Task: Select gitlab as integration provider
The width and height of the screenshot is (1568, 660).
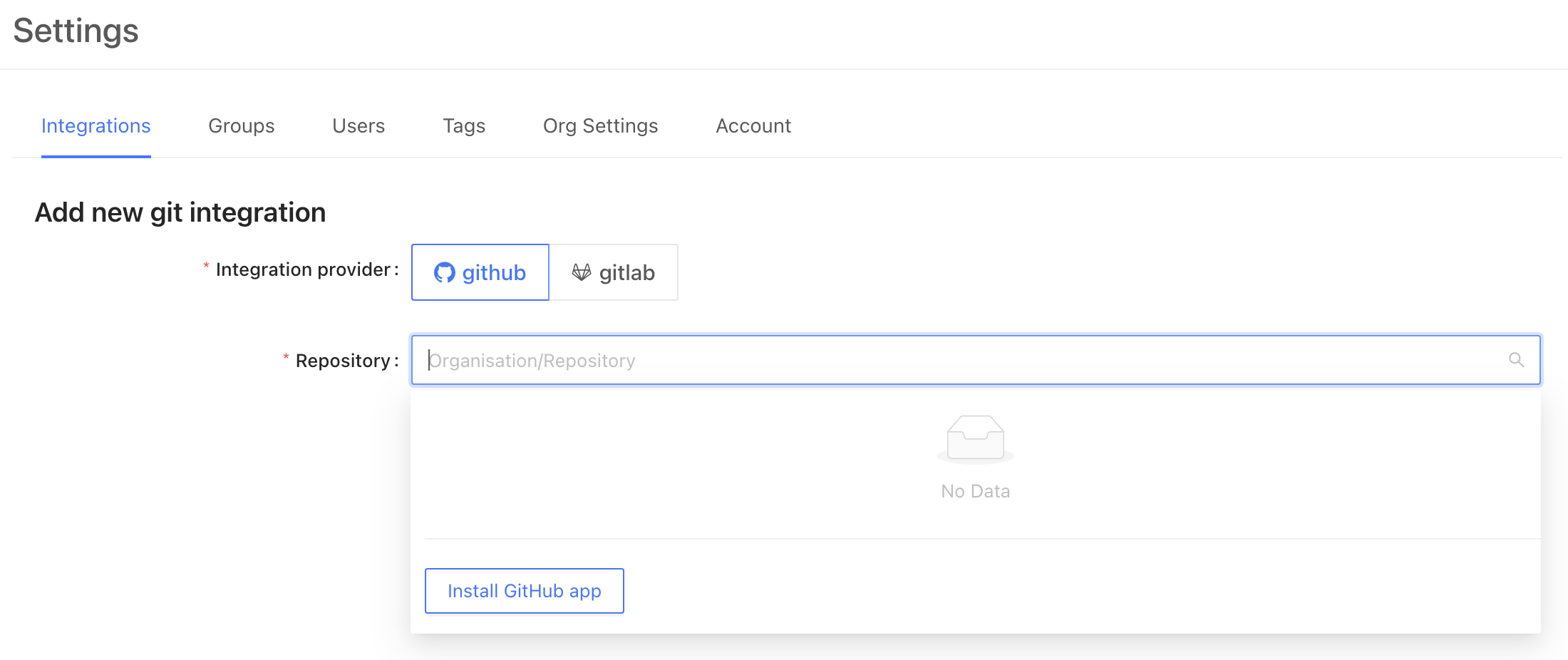Action: pyautogui.click(x=614, y=272)
